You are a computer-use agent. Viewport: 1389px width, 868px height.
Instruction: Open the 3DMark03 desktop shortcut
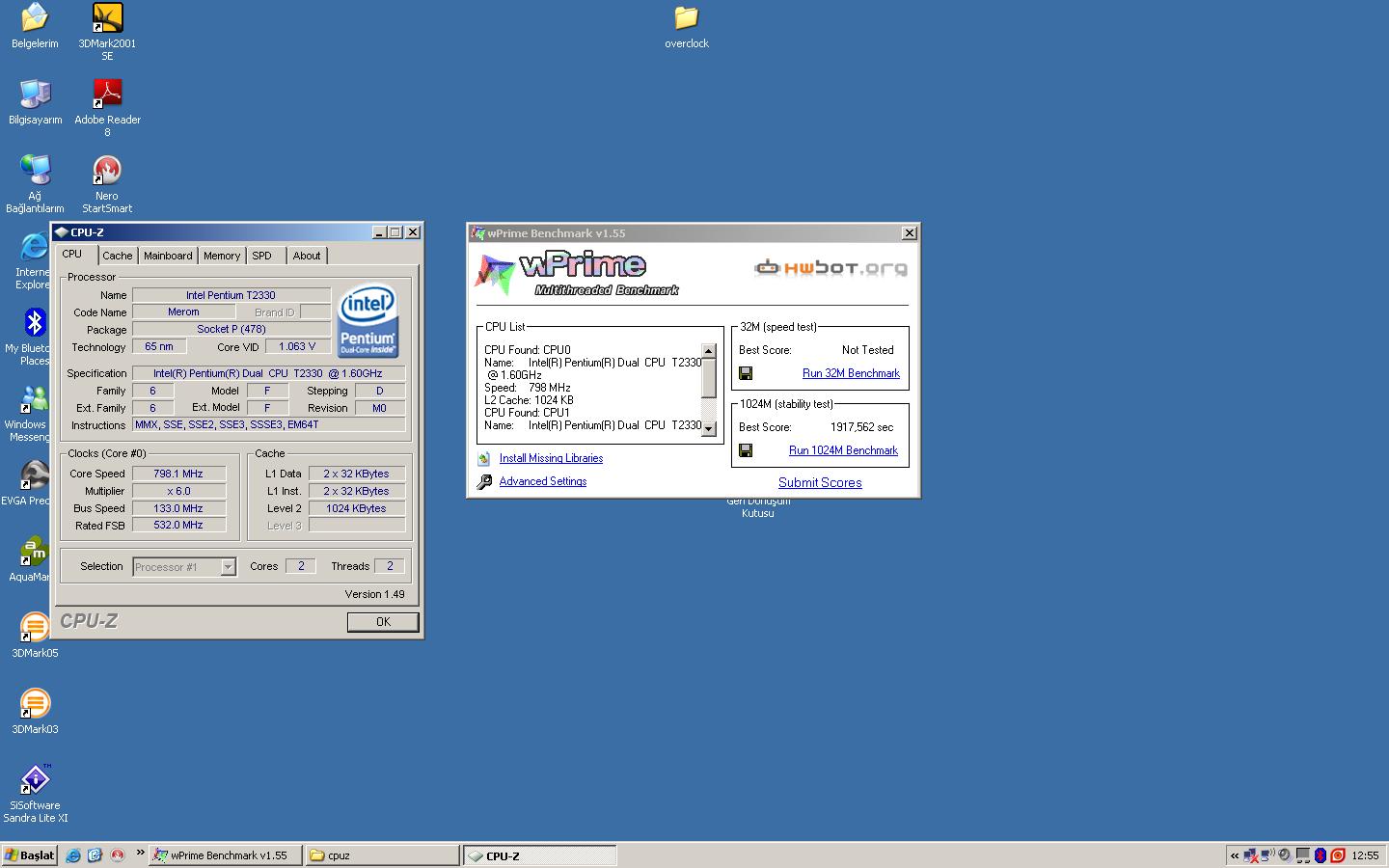(35, 712)
